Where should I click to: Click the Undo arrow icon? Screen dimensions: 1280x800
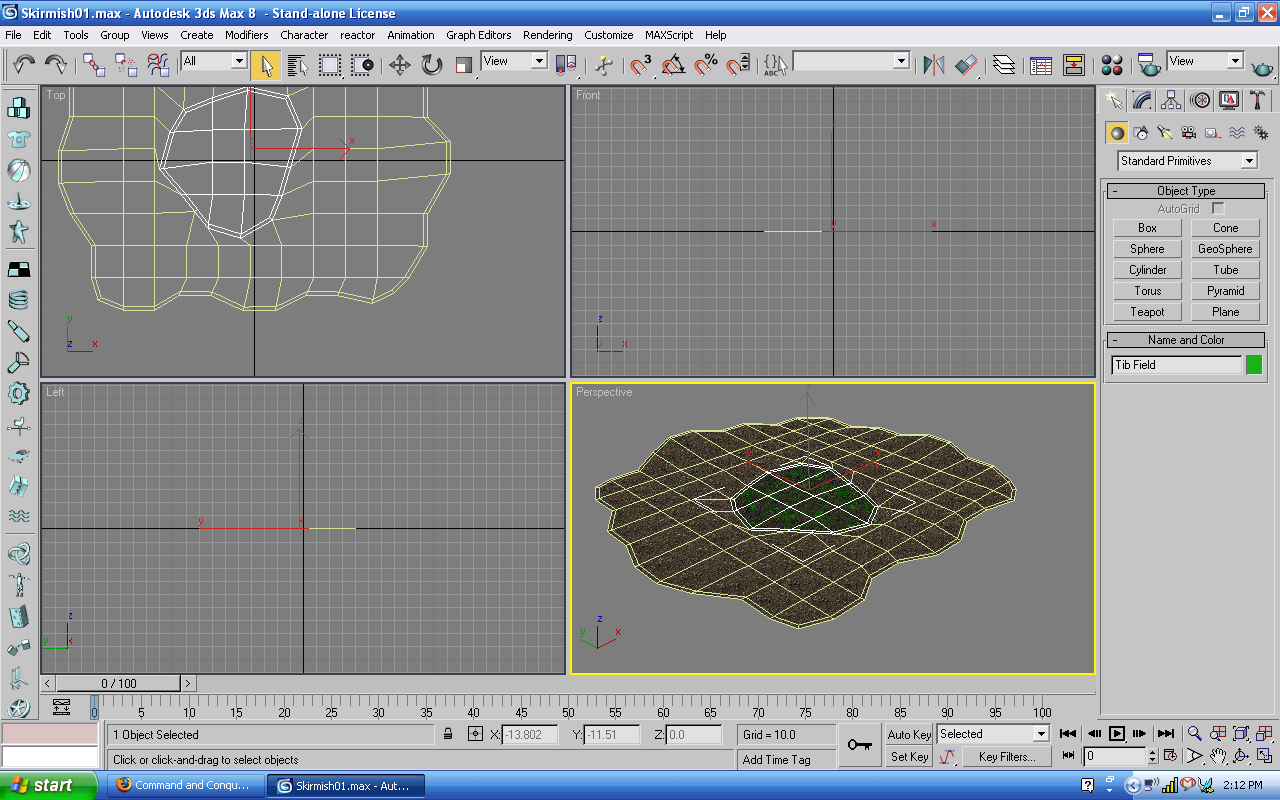click(x=24, y=65)
